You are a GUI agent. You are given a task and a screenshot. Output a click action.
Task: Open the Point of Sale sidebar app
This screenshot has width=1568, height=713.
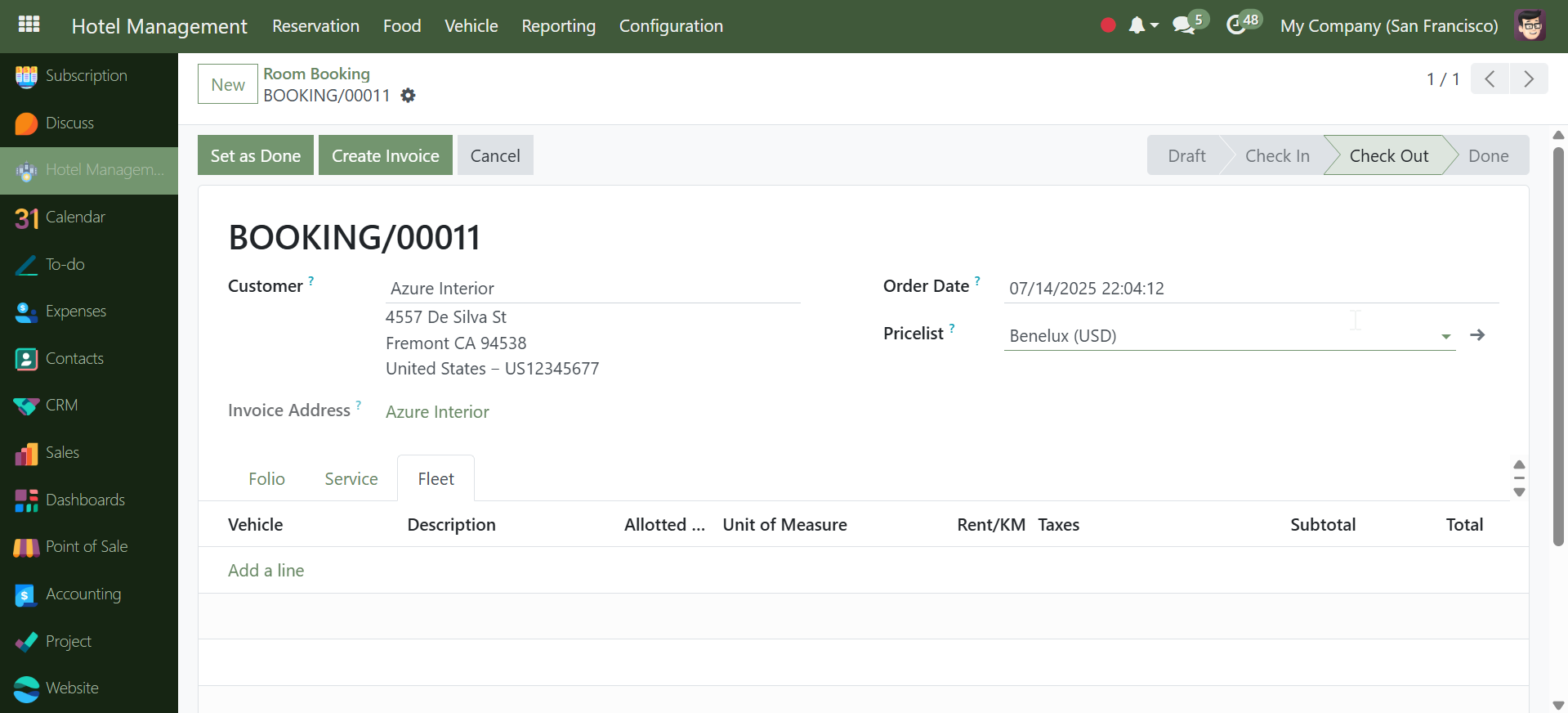(86, 547)
